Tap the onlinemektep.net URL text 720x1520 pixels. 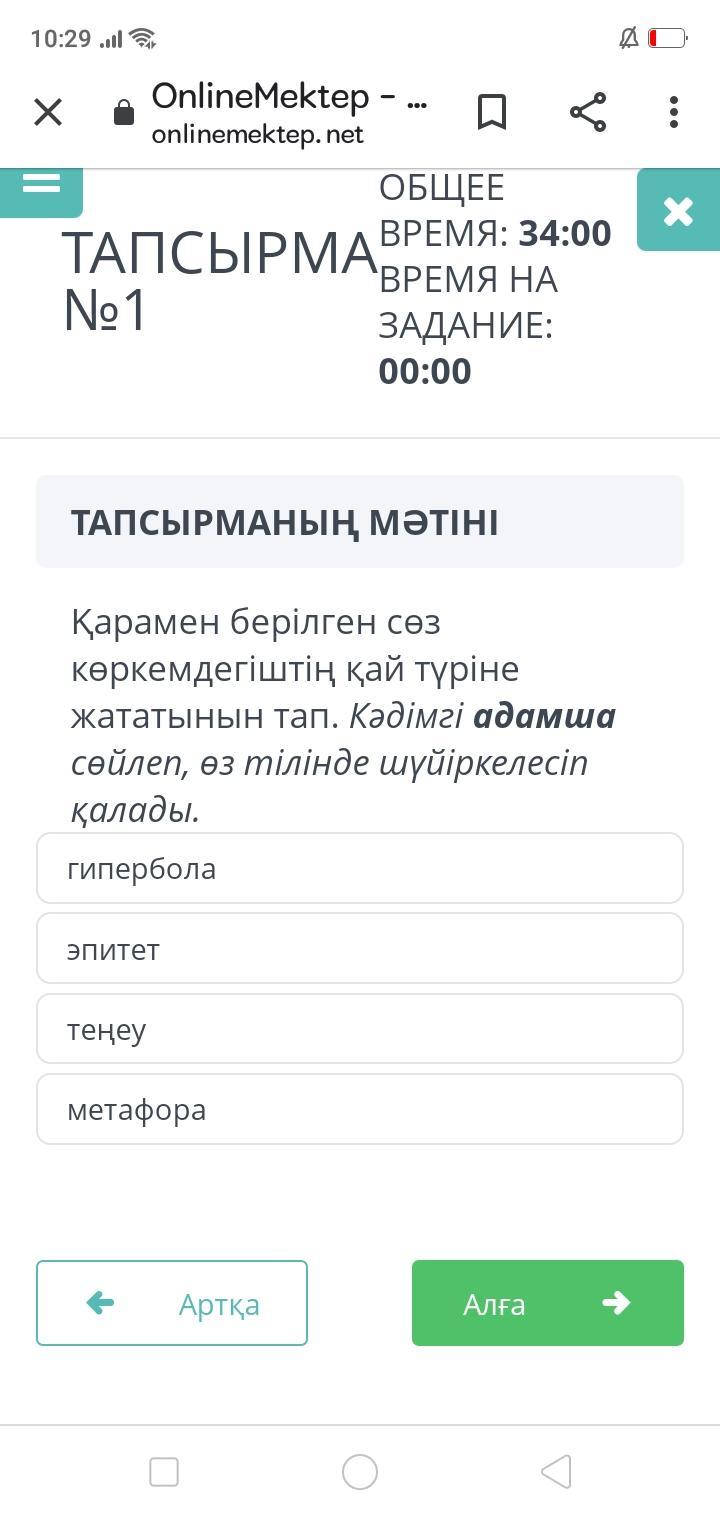[x=258, y=135]
